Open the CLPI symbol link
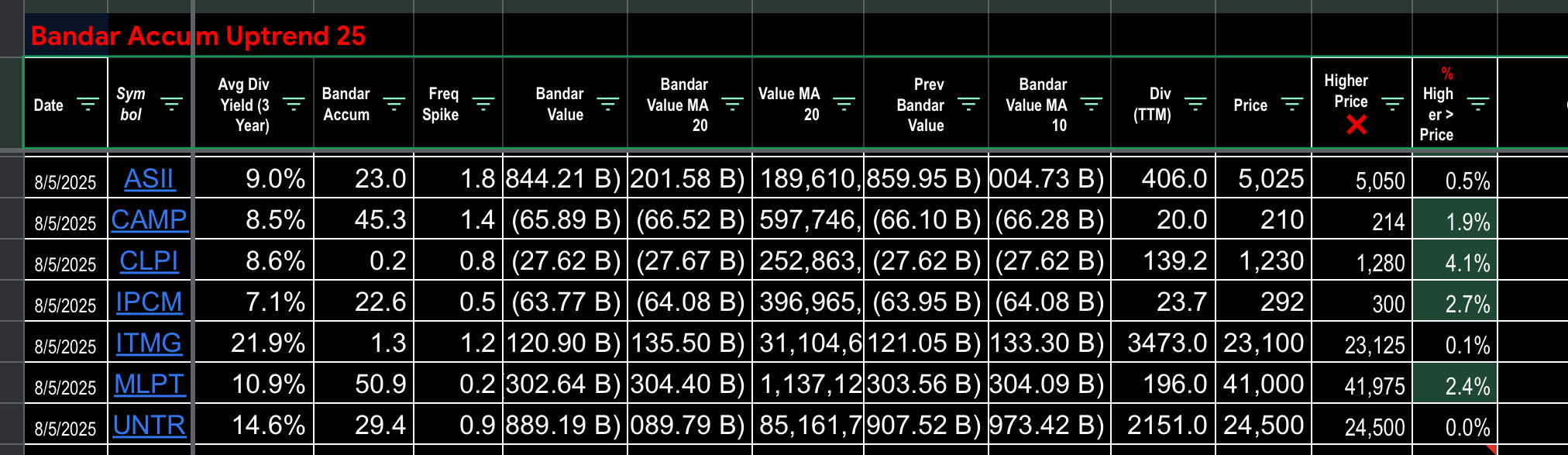 [150, 261]
